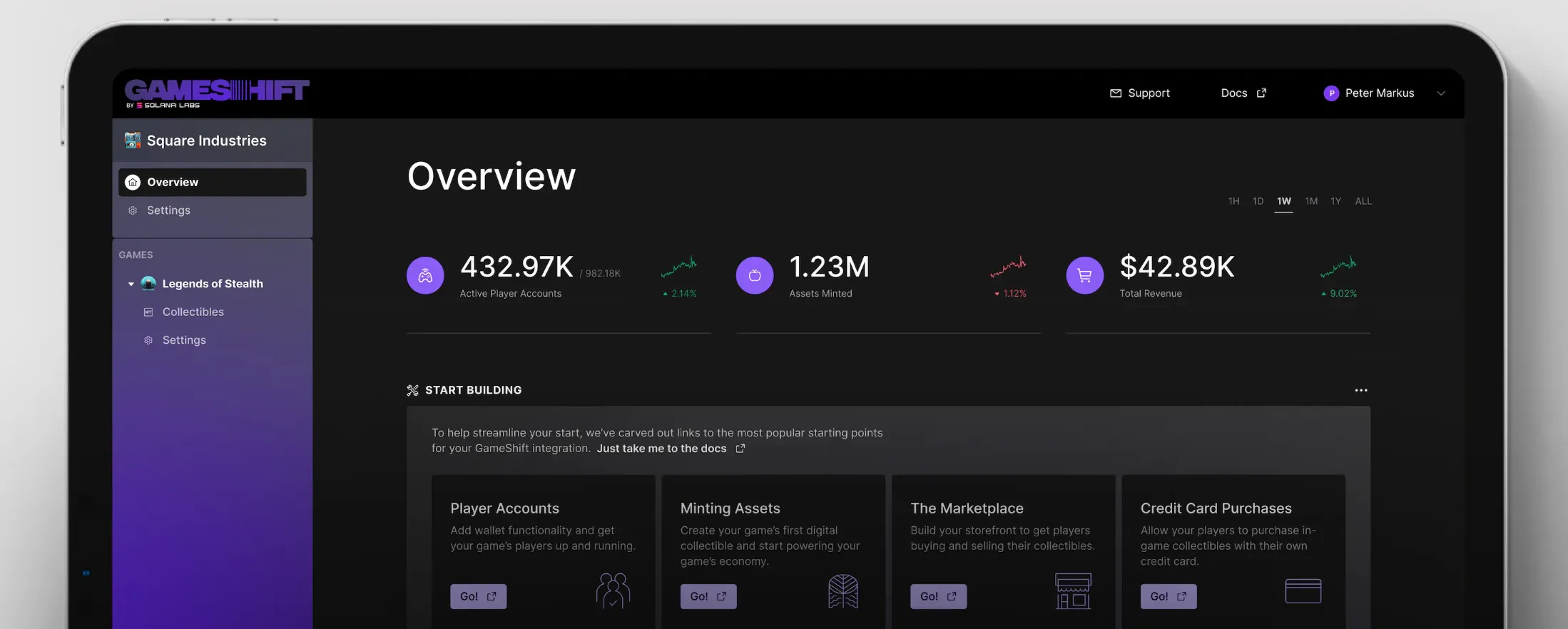
Task: Click the Legends of Stealth game avatar
Action: coord(148,284)
